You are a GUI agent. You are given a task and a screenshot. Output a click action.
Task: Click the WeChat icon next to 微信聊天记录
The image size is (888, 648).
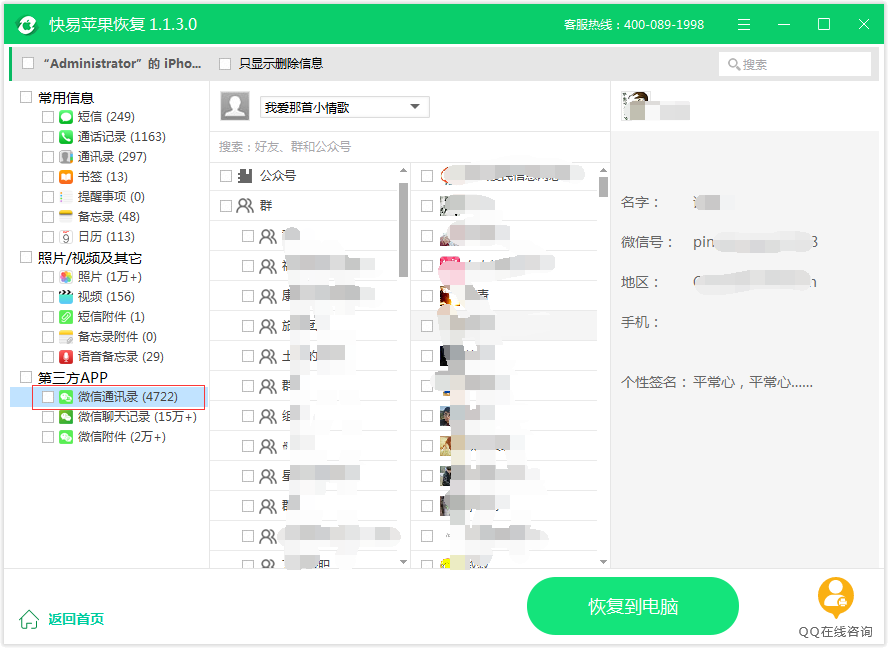pyautogui.click(x=66, y=417)
